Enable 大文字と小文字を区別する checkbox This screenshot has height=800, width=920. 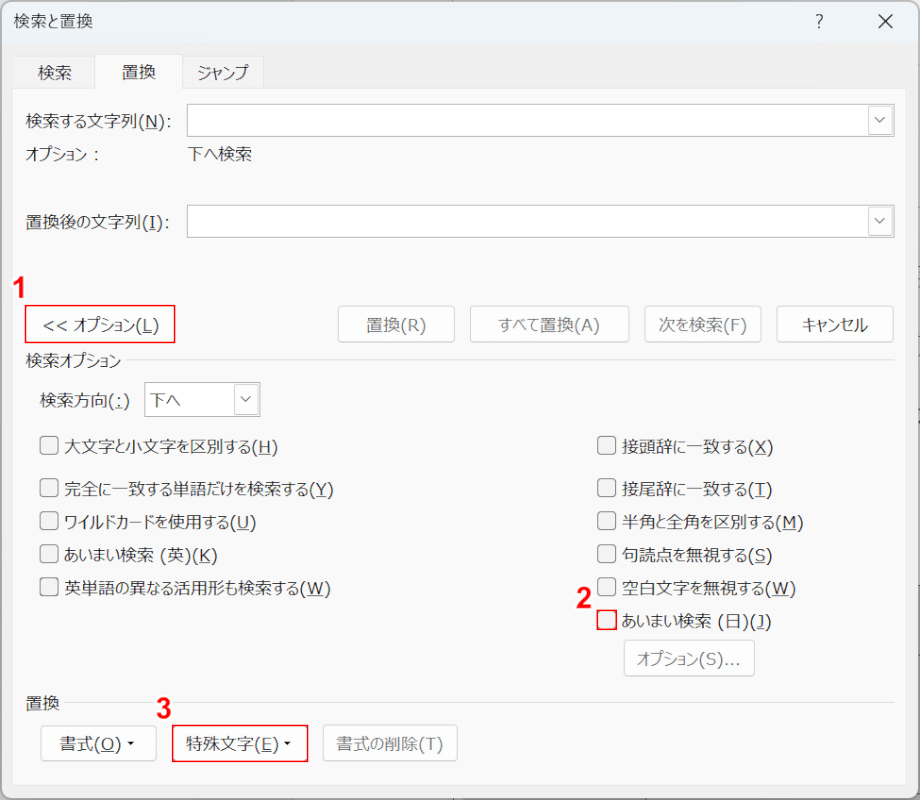click(49, 446)
